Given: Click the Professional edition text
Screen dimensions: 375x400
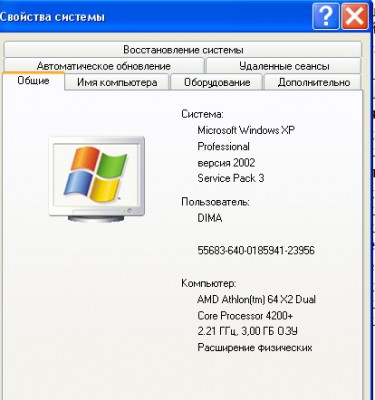Looking at the screenshot, I should coord(223,146).
